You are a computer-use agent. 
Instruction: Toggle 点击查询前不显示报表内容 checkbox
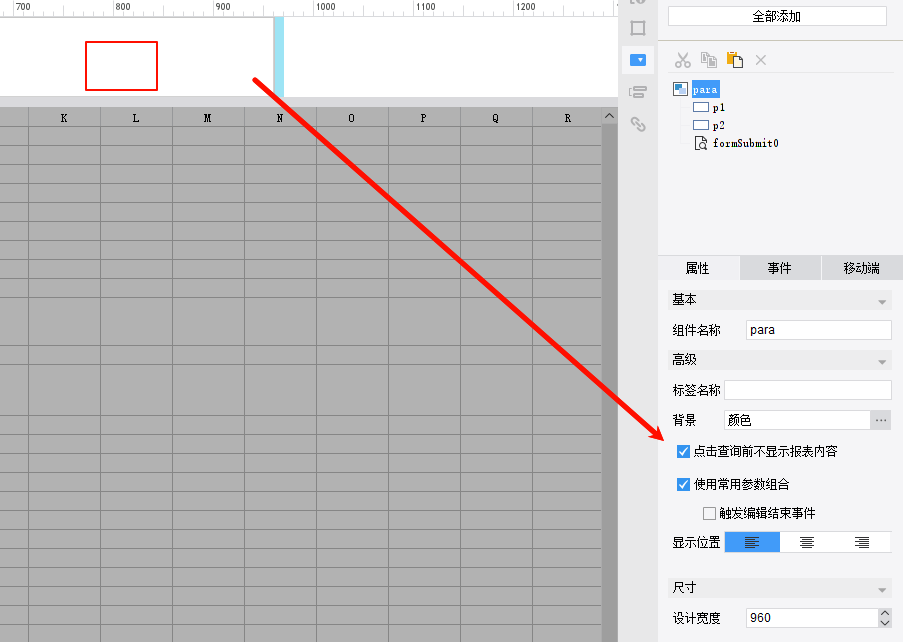(683, 451)
